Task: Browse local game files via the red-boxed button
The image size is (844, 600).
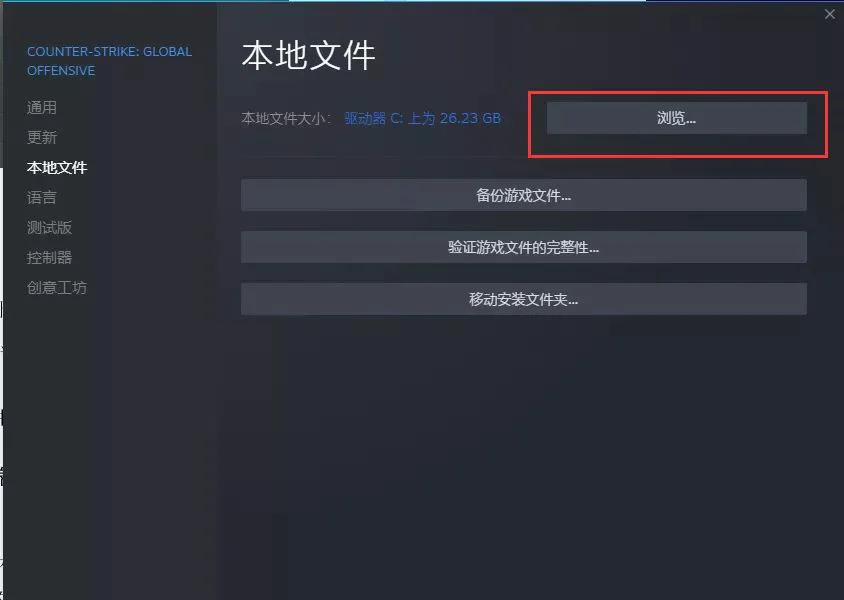Action: tap(677, 118)
